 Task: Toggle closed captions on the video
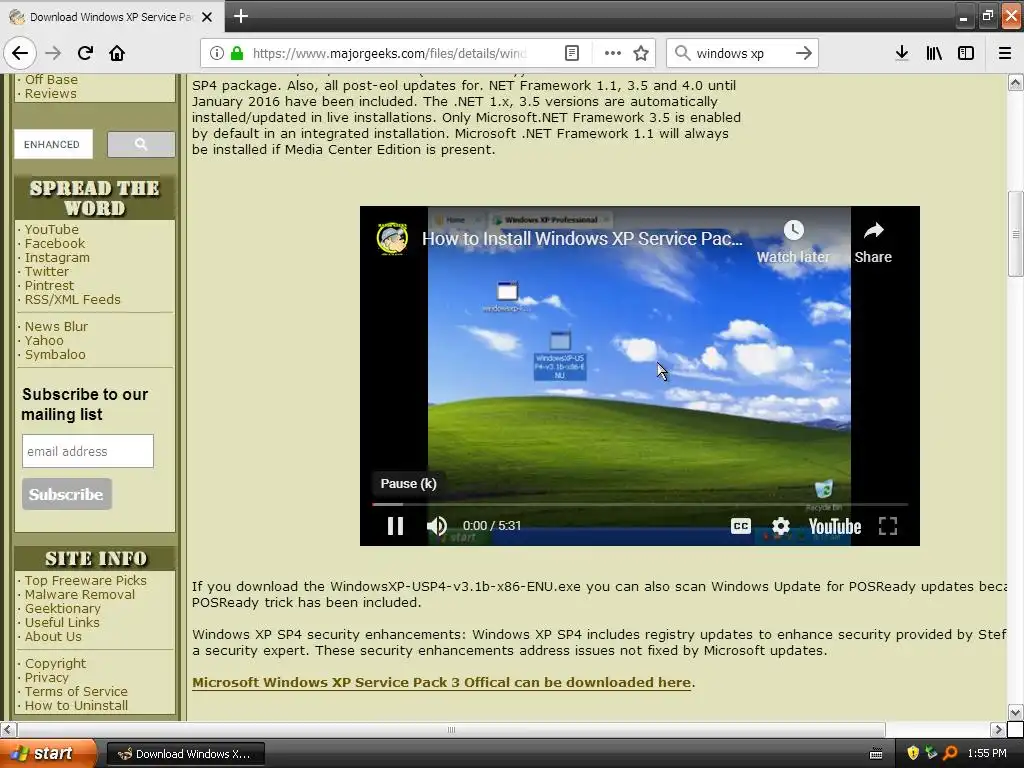741,526
